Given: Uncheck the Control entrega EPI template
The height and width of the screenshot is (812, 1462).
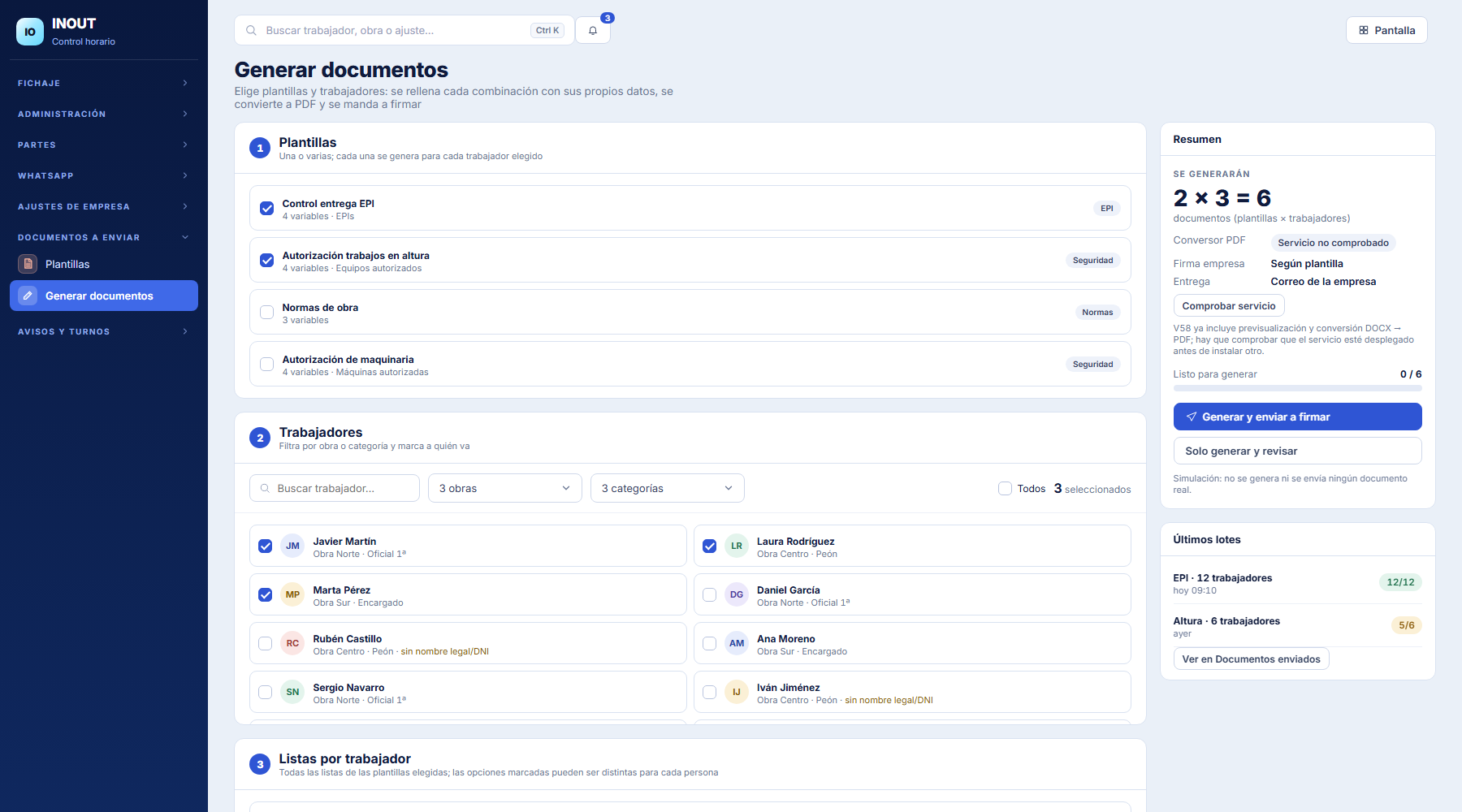Looking at the screenshot, I should 266,208.
